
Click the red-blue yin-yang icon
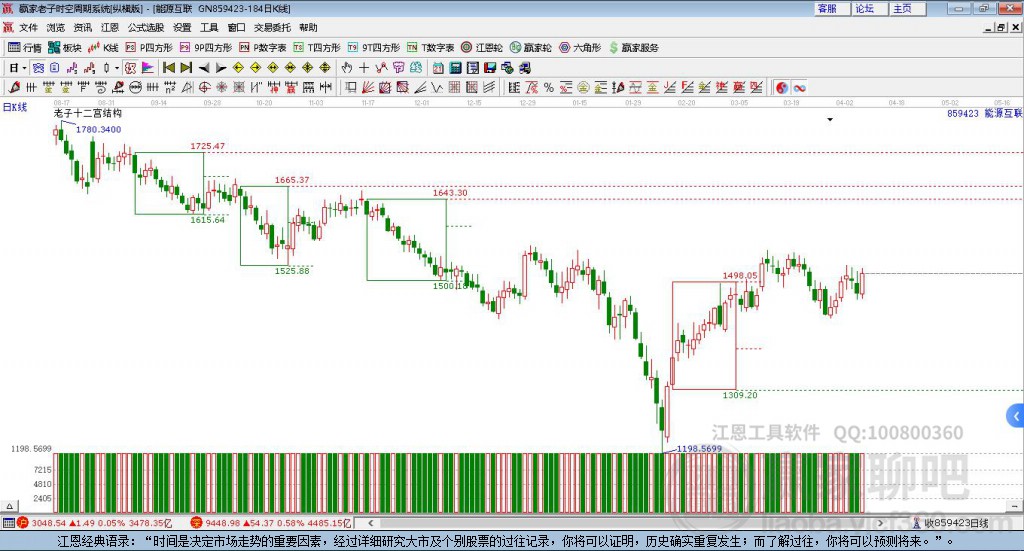click(x=782, y=87)
